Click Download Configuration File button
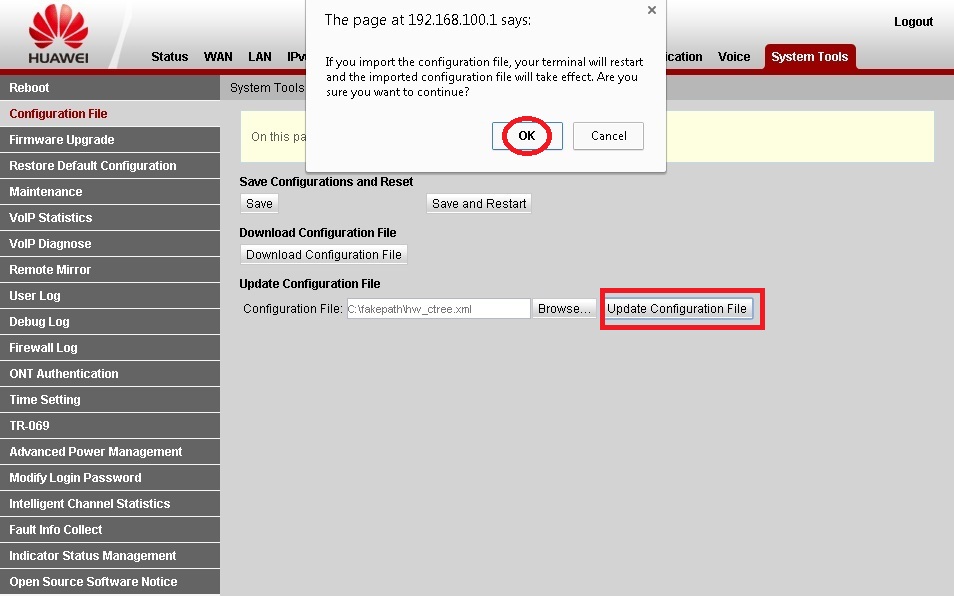This screenshot has height=596, width=954. [323, 255]
